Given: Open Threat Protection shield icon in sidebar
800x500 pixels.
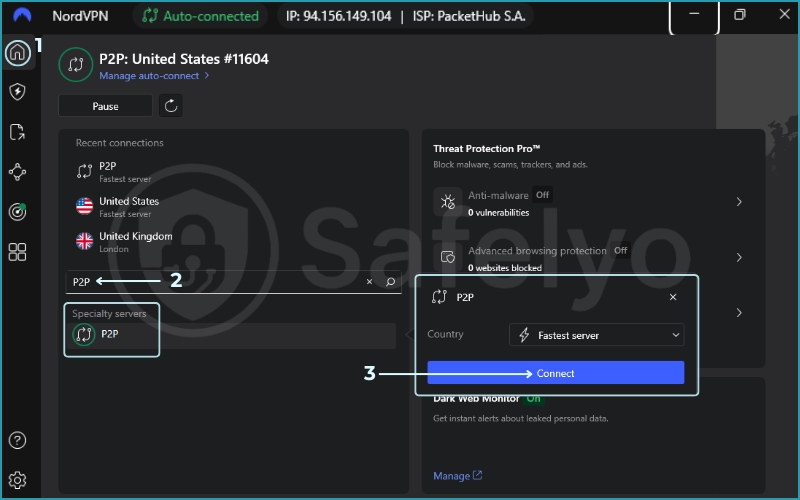Looking at the screenshot, I should [x=17, y=92].
